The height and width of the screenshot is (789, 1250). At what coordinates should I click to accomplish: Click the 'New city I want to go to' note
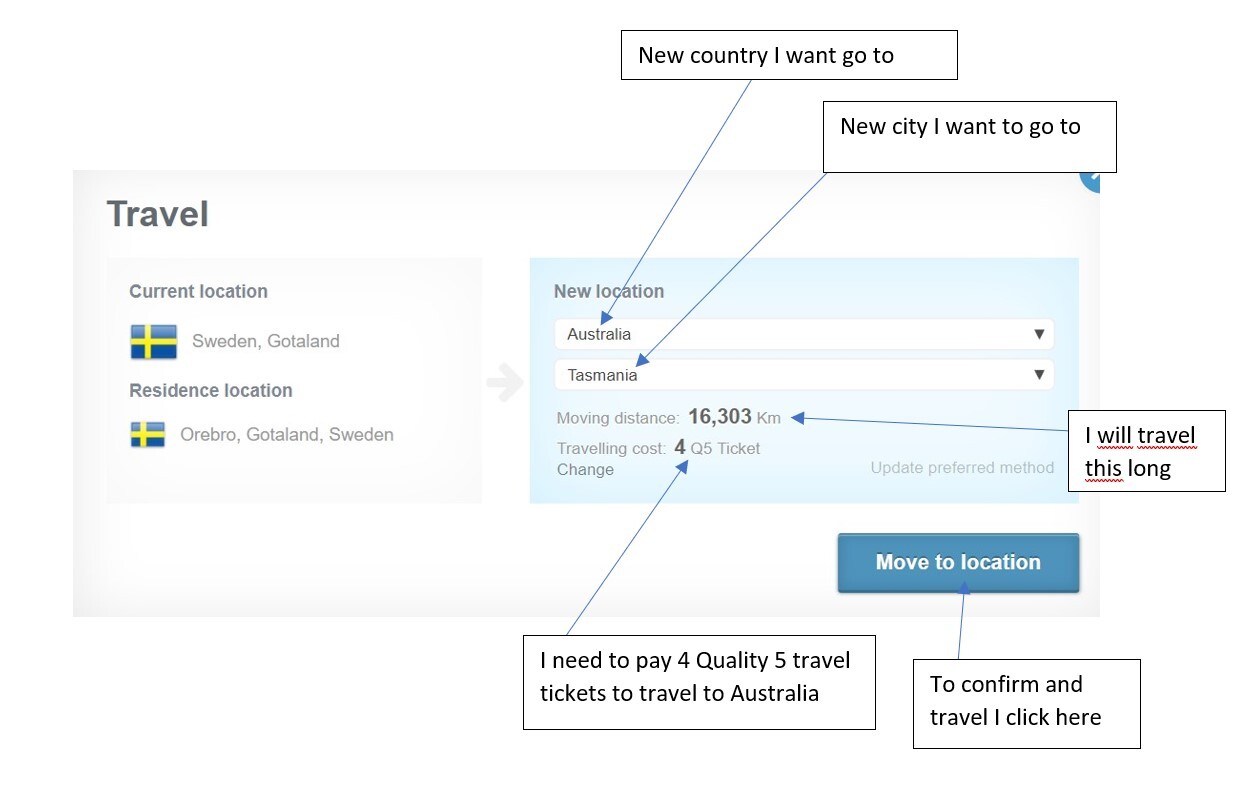(968, 136)
